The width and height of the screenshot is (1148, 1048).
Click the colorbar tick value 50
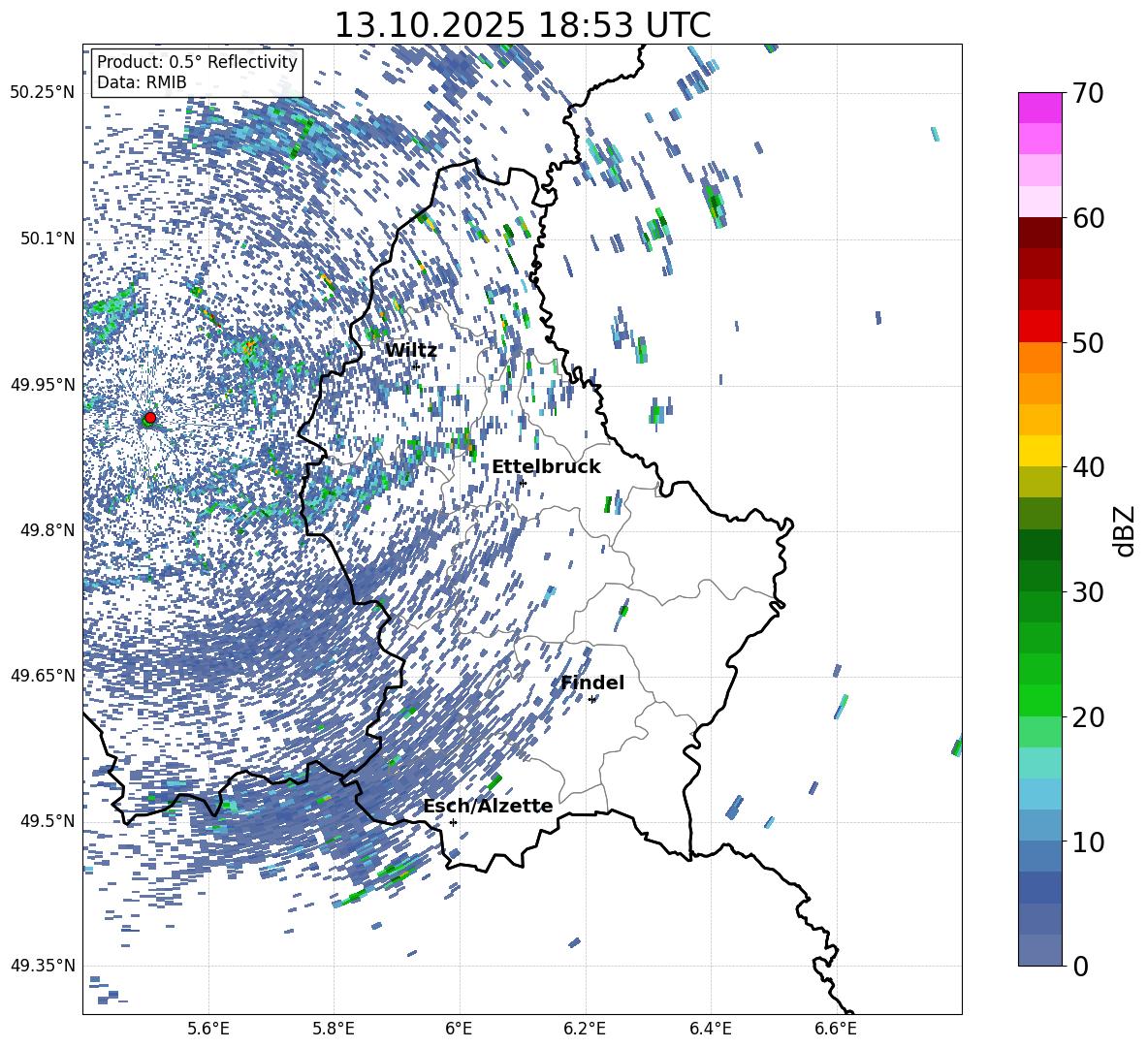click(x=1088, y=343)
